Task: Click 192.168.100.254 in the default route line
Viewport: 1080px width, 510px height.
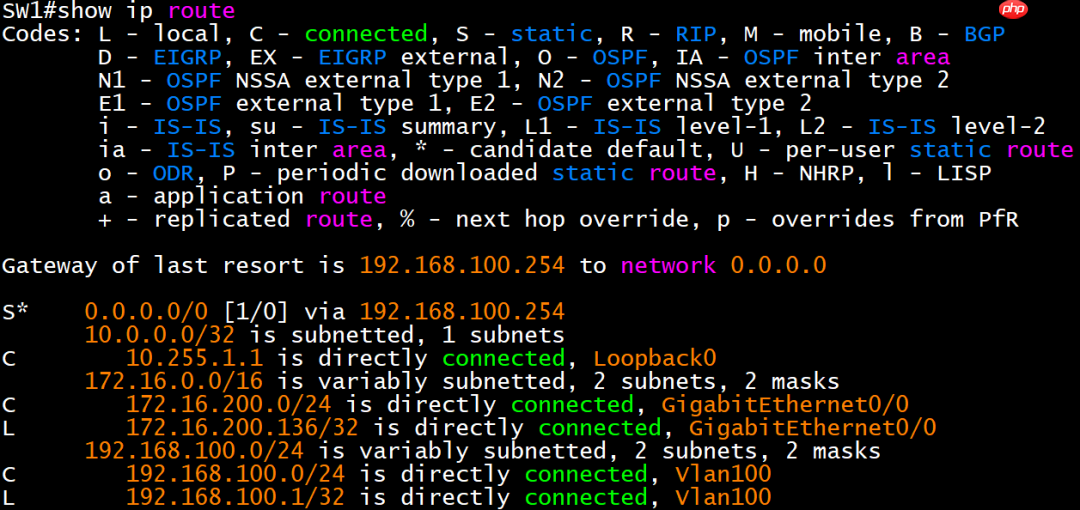Action: 462,312
